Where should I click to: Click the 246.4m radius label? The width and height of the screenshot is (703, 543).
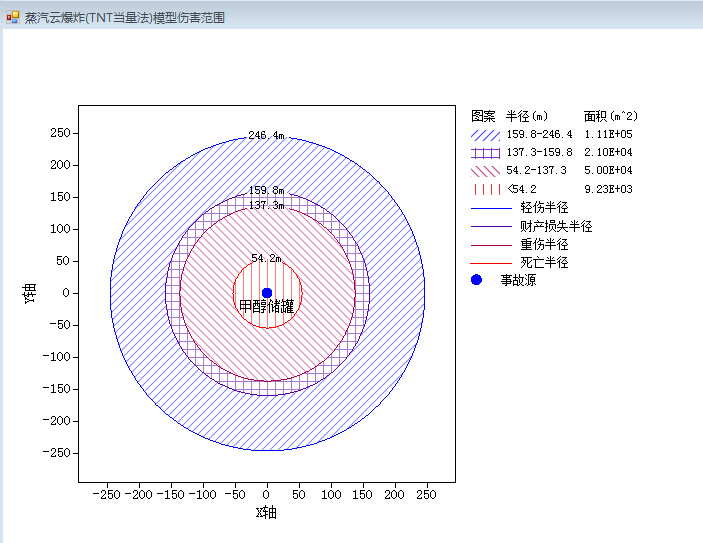pos(266,135)
